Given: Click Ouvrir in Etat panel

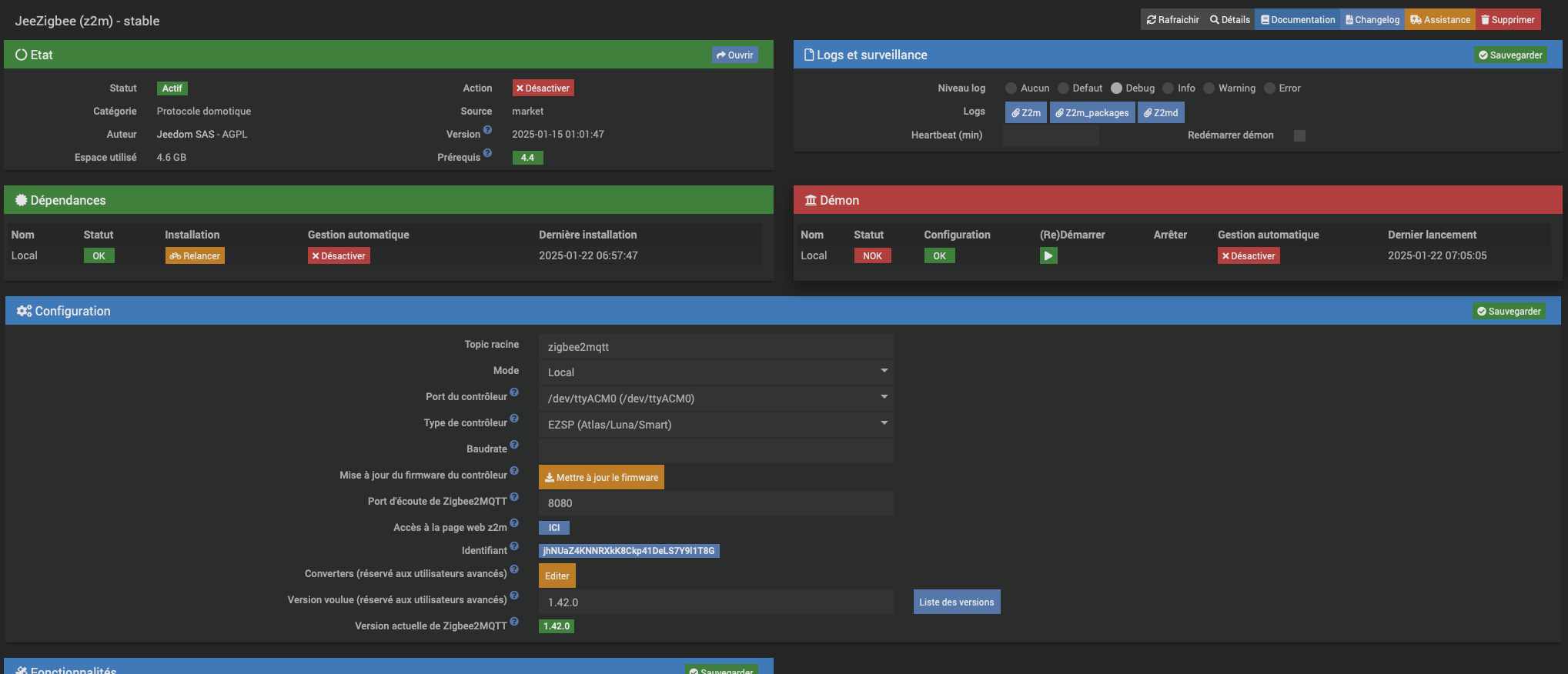Looking at the screenshot, I should pyautogui.click(x=735, y=55).
